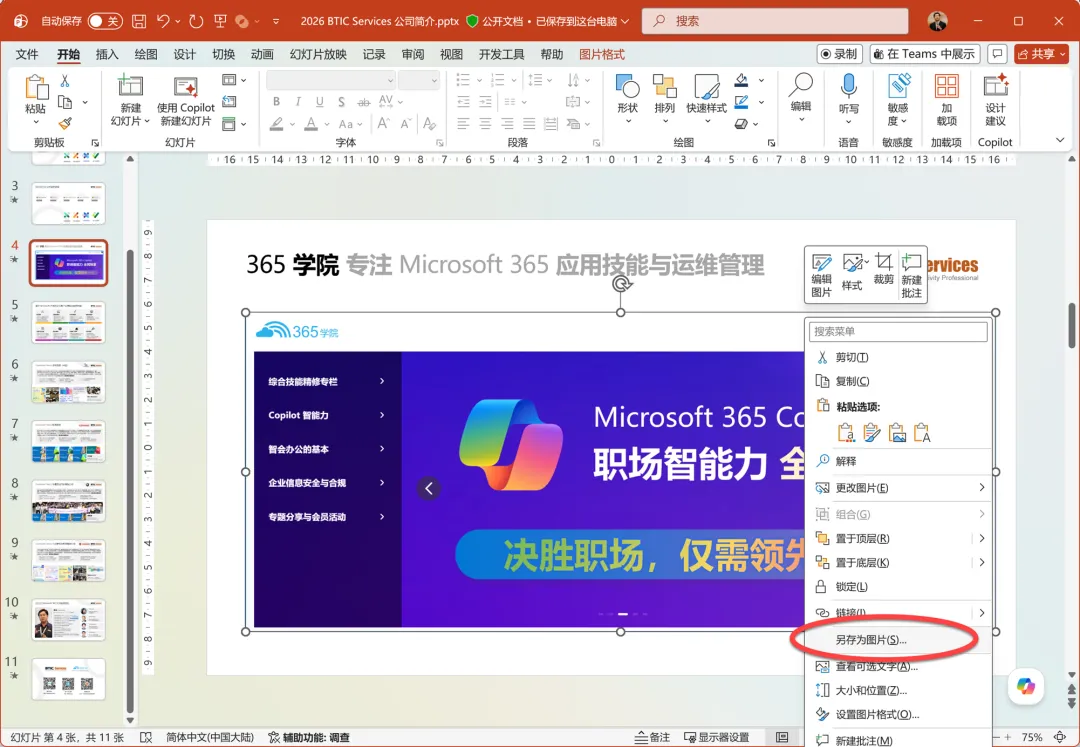
Task: Click 使用 Copilot 新建幻灯片 icon
Action: coord(186,87)
